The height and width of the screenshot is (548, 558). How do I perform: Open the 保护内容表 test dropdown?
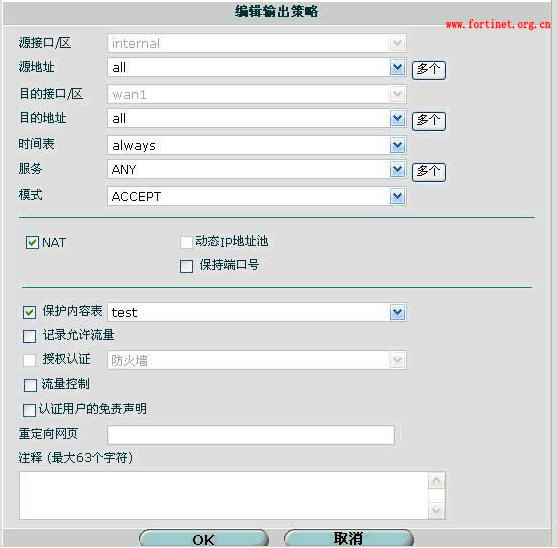coord(397,312)
